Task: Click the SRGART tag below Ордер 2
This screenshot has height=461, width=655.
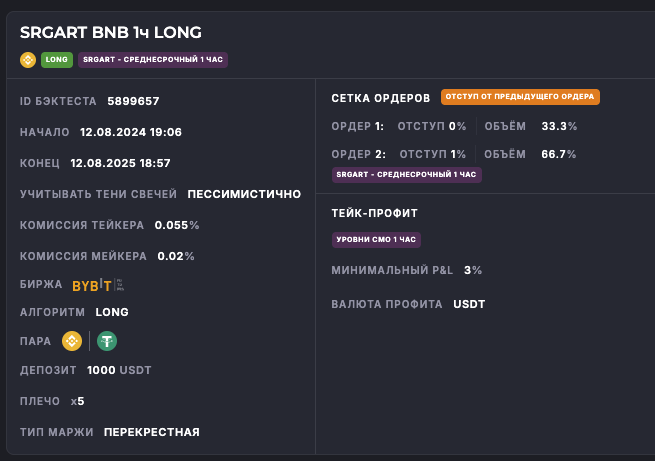Action: coord(407,174)
